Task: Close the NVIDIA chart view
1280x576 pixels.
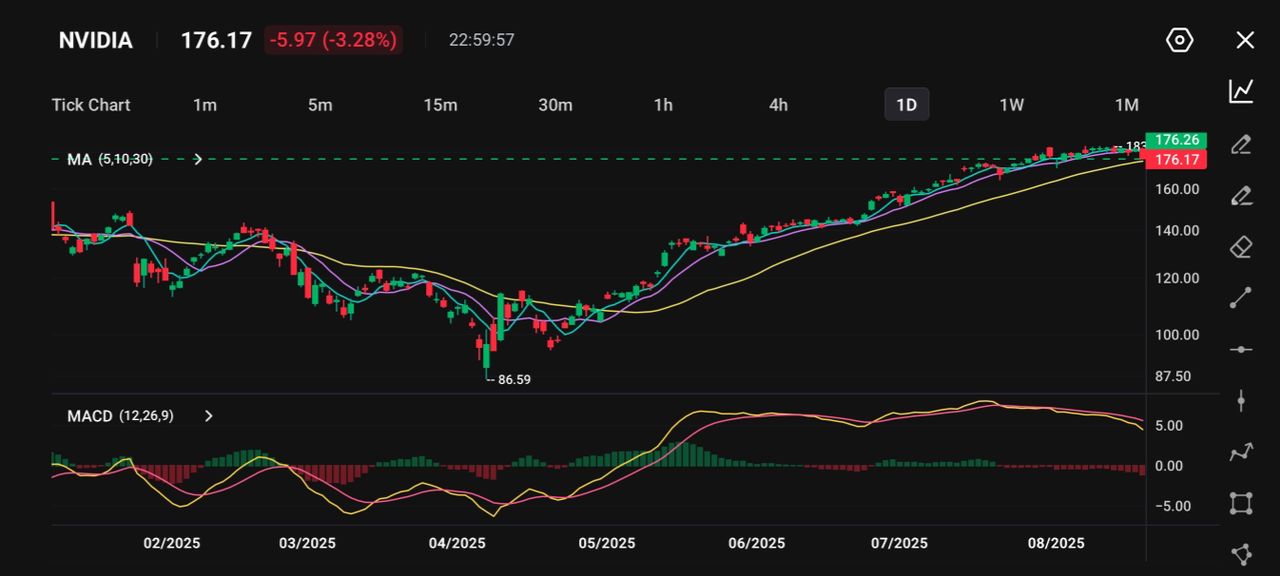Action: tap(1245, 40)
